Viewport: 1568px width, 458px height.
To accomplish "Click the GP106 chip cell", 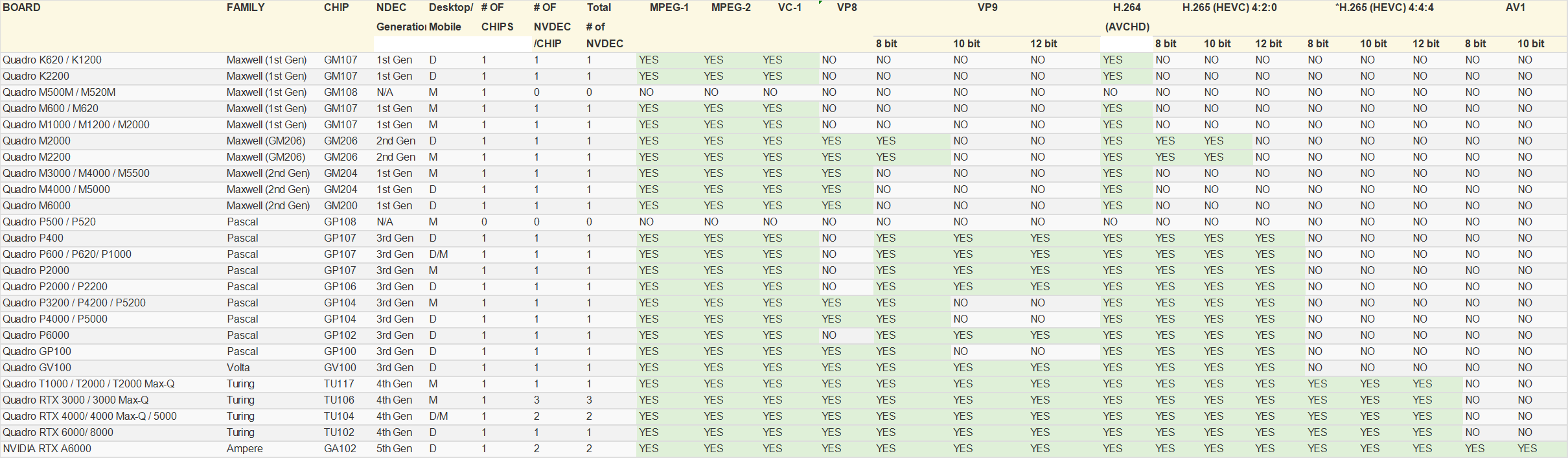I will tap(340, 287).
